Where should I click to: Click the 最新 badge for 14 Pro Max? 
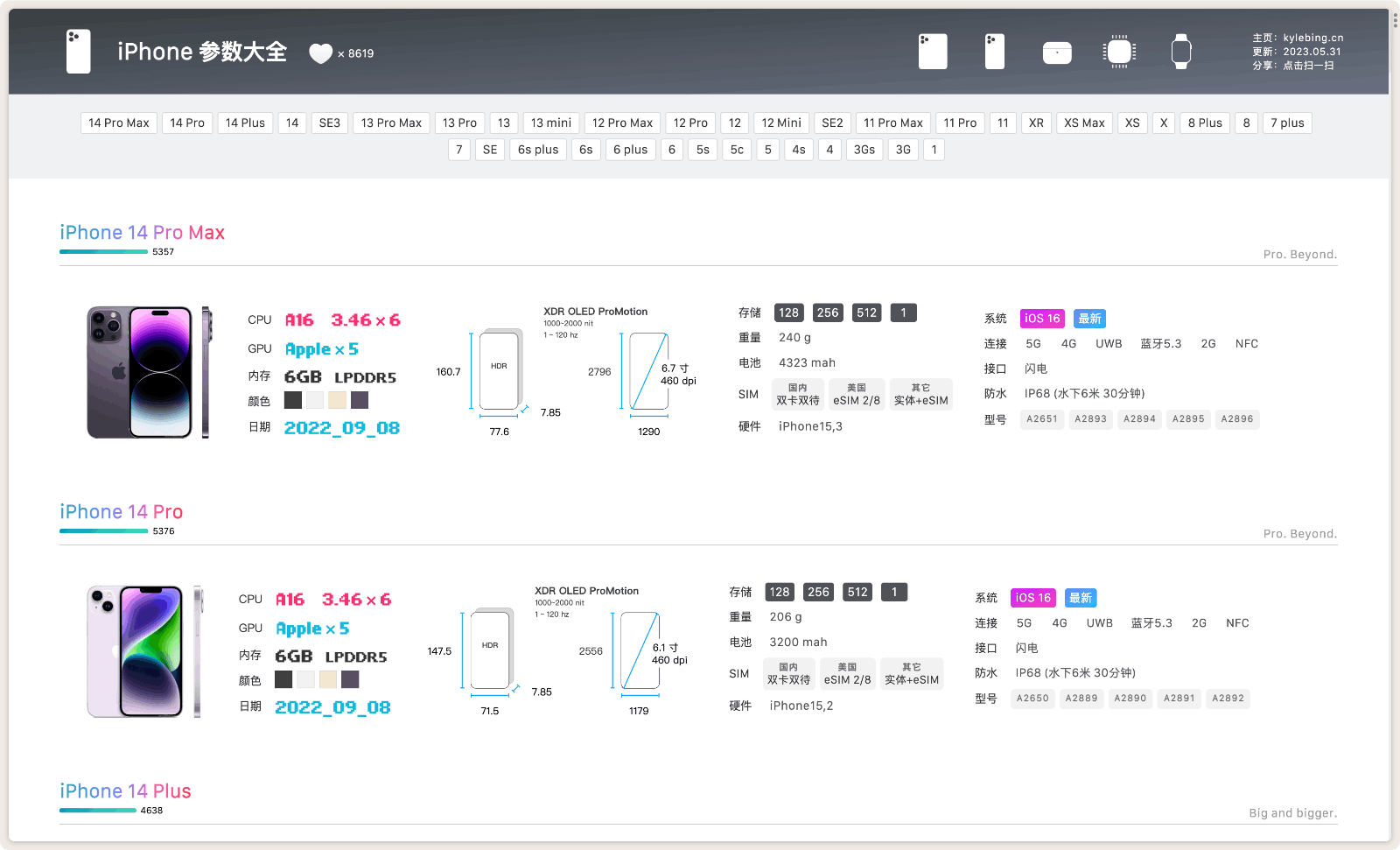[x=1089, y=319]
